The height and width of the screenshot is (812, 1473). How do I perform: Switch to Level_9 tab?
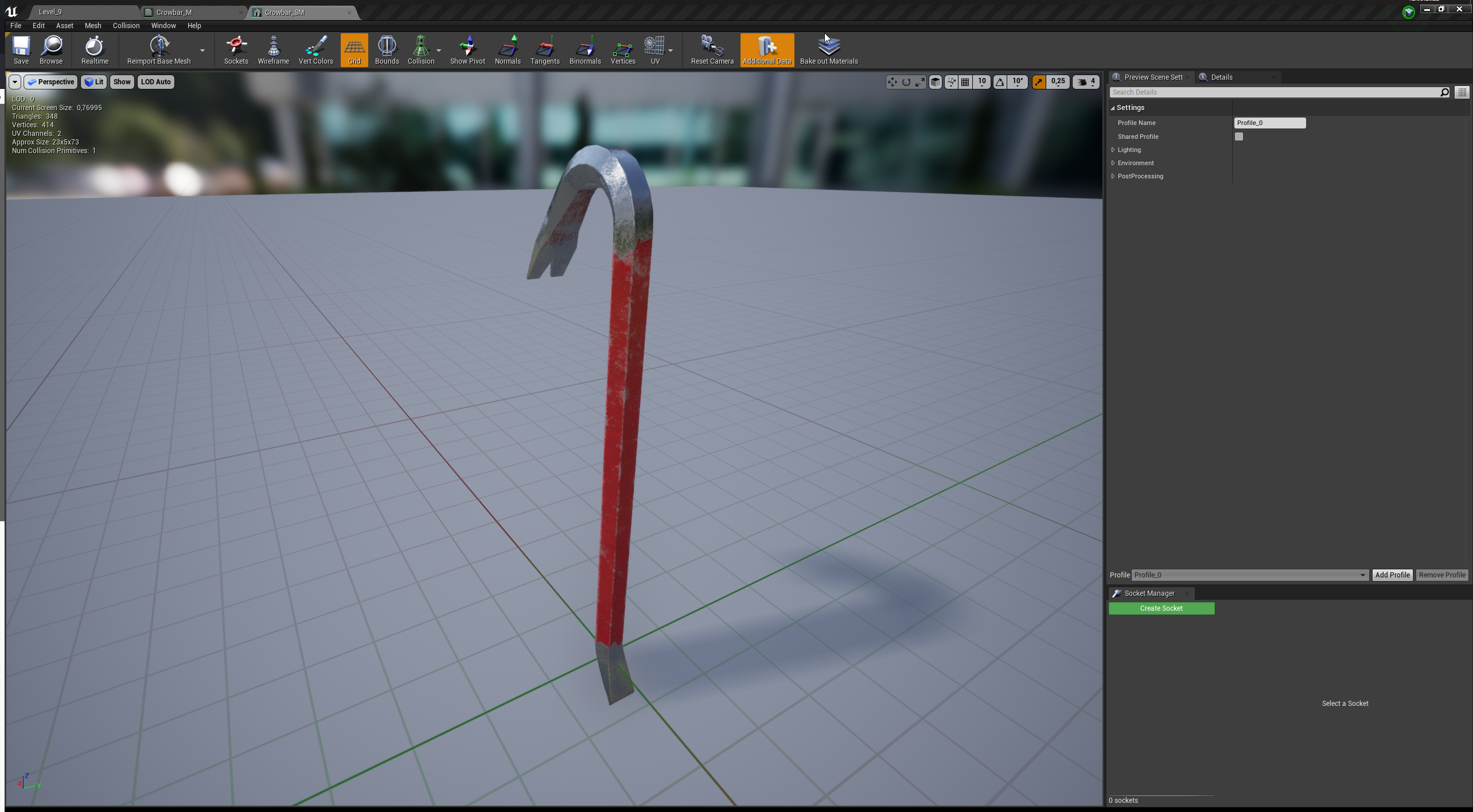point(50,12)
